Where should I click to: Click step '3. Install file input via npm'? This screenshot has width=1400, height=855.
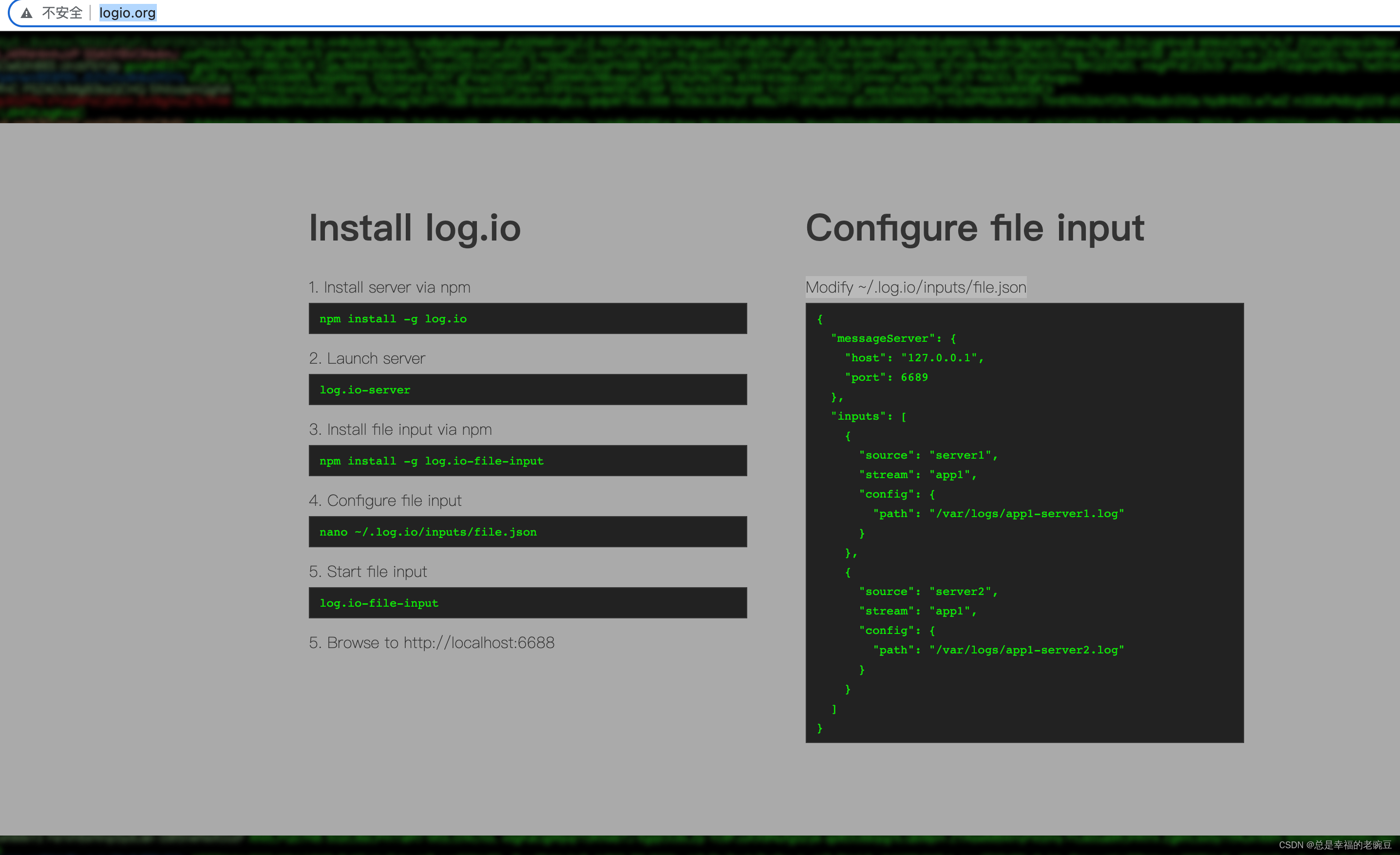coord(400,429)
